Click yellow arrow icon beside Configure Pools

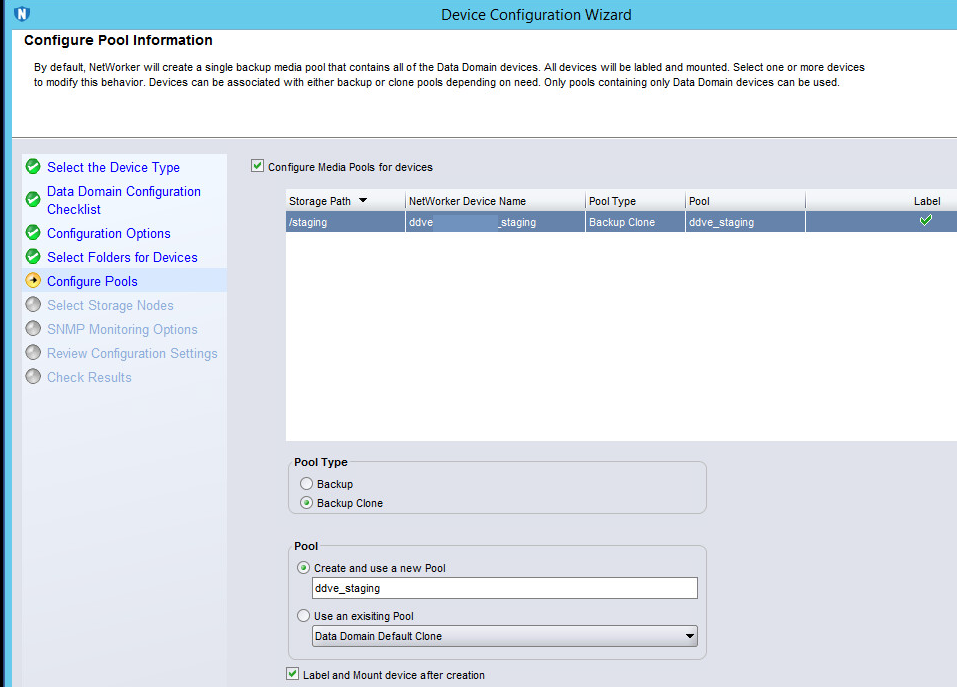click(33, 281)
